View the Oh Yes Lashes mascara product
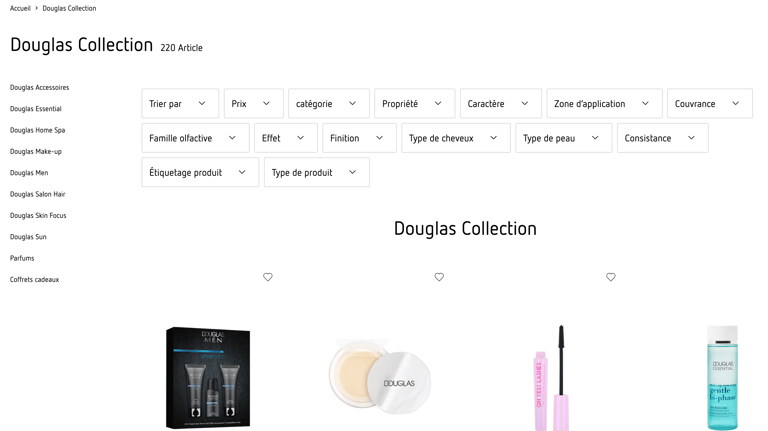Screen dimensions: 768x431 pyautogui.click(x=551, y=378)
